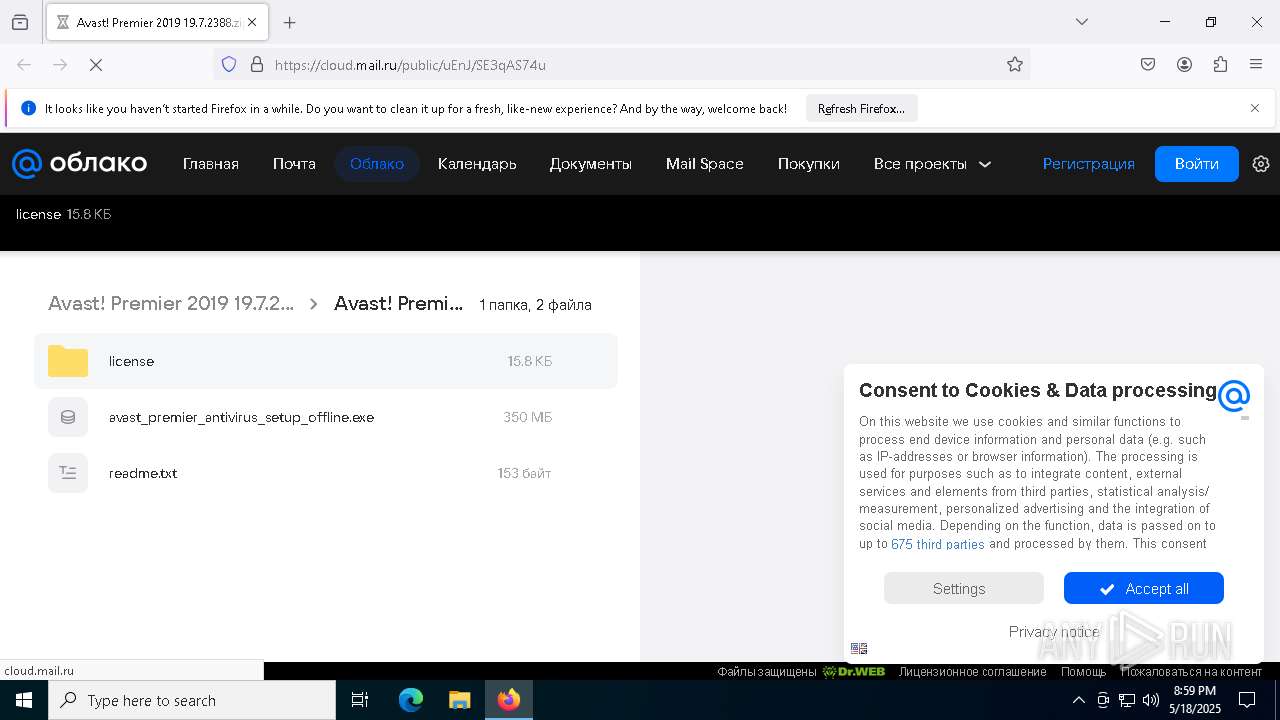This screenshot has width=1280, height=720.
Task: Click the Облако logo
Action: (80, 164)
